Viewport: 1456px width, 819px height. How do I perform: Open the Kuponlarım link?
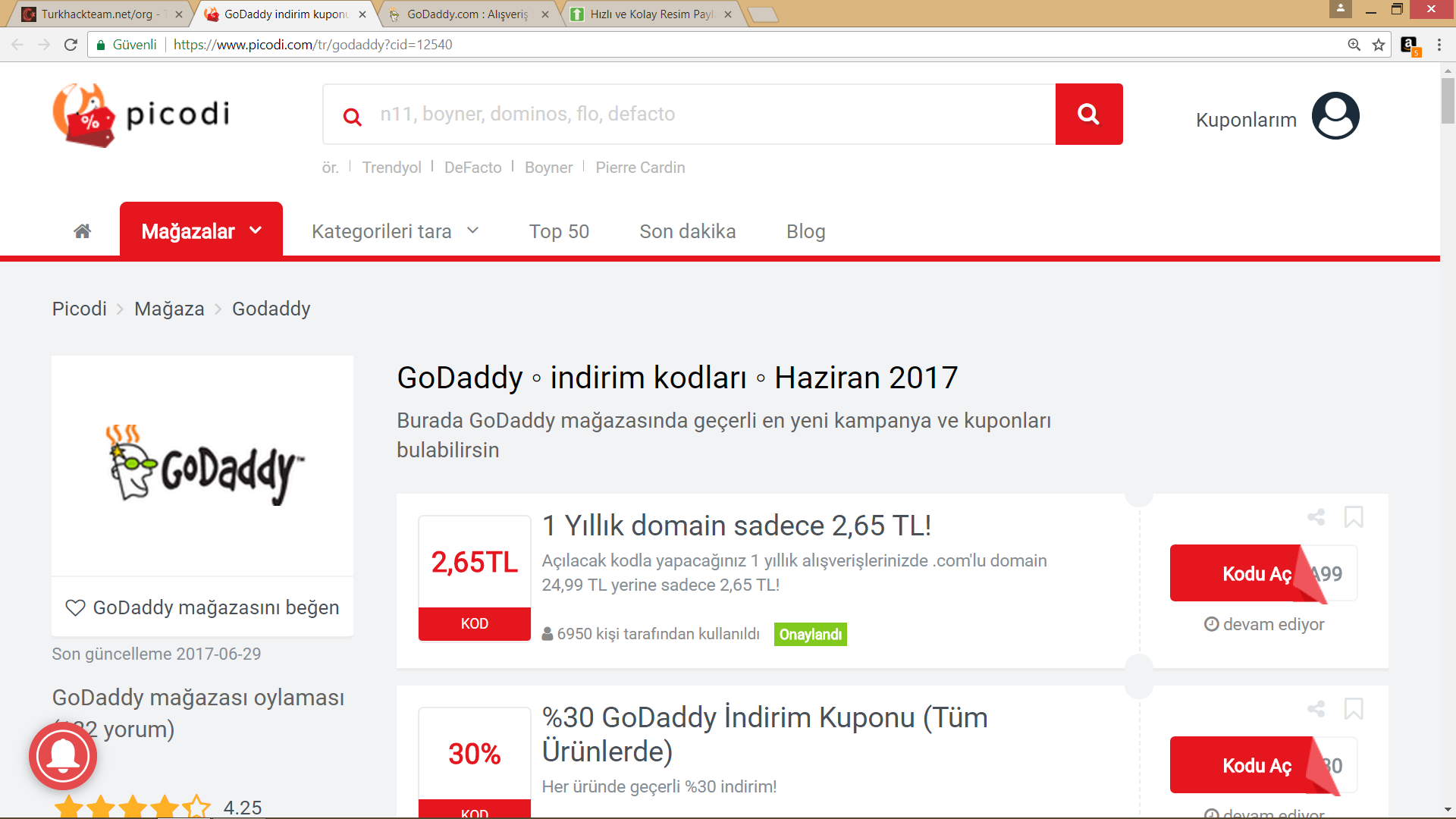coord(1246,120)
